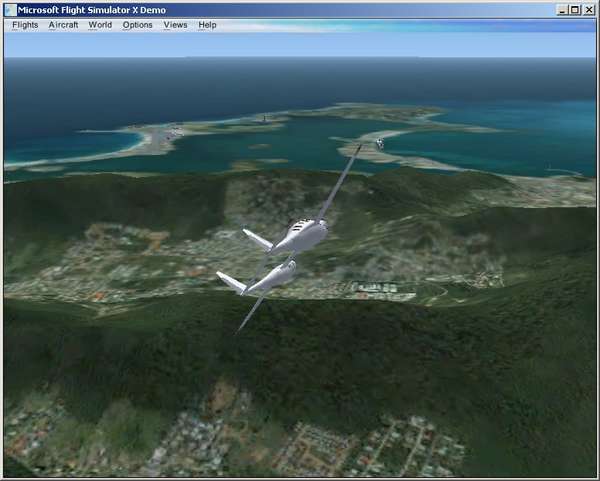The height and width of the screenshot is (481, 600).
Task: Maximize the Flight Simulator X Demo window
Action: pos(575,10)
